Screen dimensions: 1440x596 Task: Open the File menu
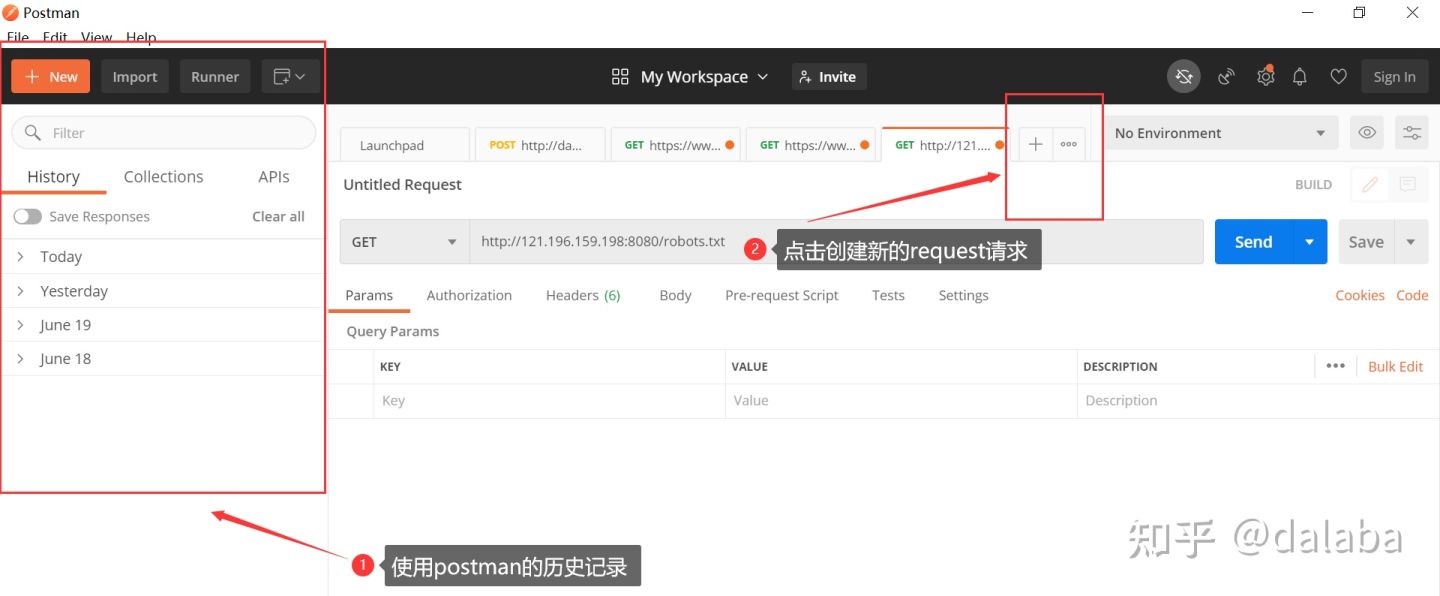point(18,37)
